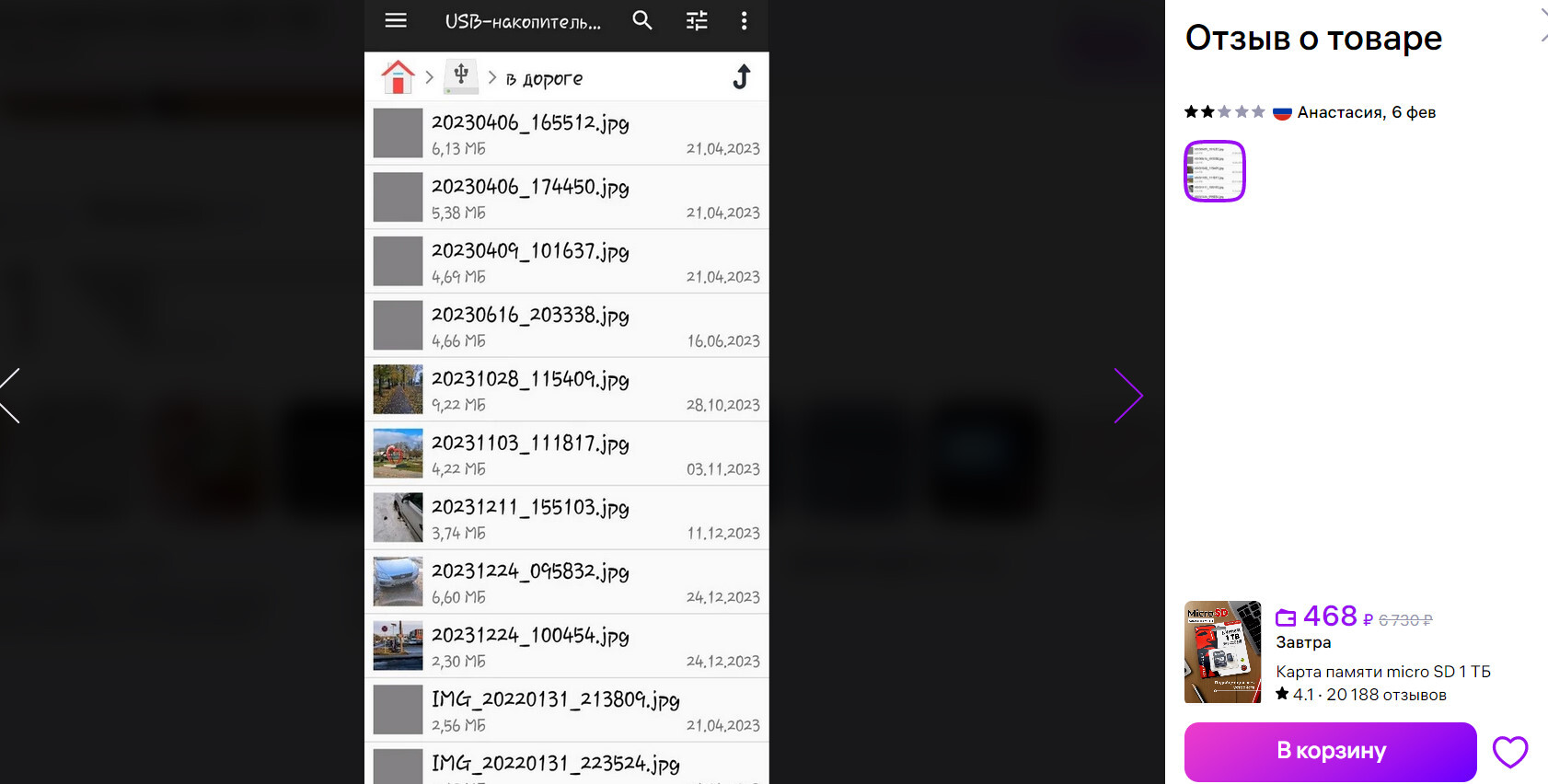This screenshot has height=784, width=1548.
Task: Select file 20230406_165512.jpg
Action: click(x=567, y=133)
